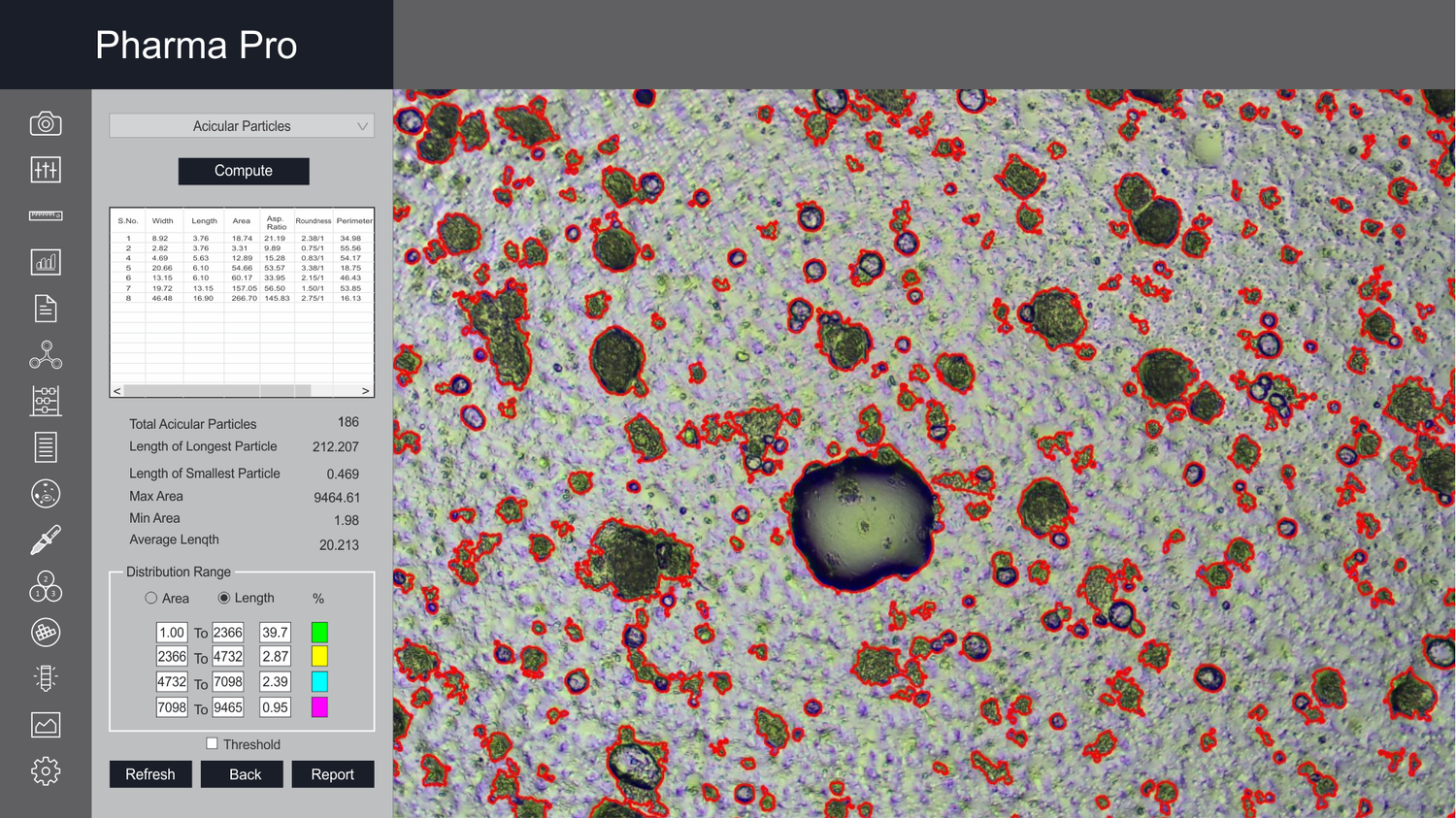Select the color dropper tool
This screenshot has height=818, width=1456.
[46, 539]
